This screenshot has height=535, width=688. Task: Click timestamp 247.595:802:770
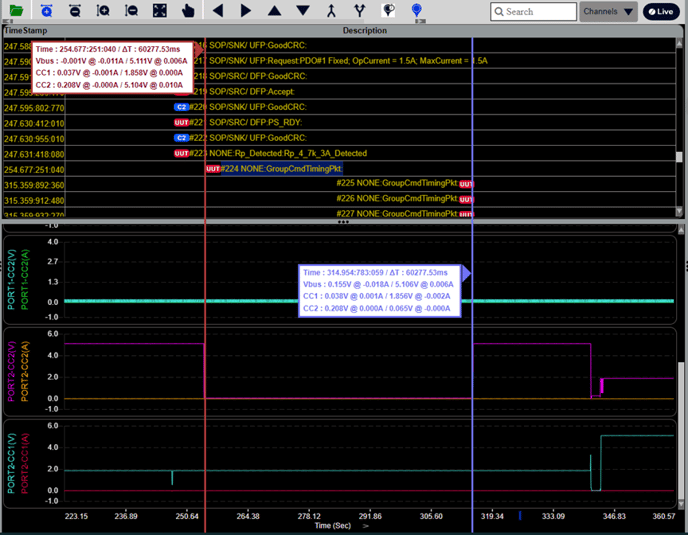click(34, 108)
